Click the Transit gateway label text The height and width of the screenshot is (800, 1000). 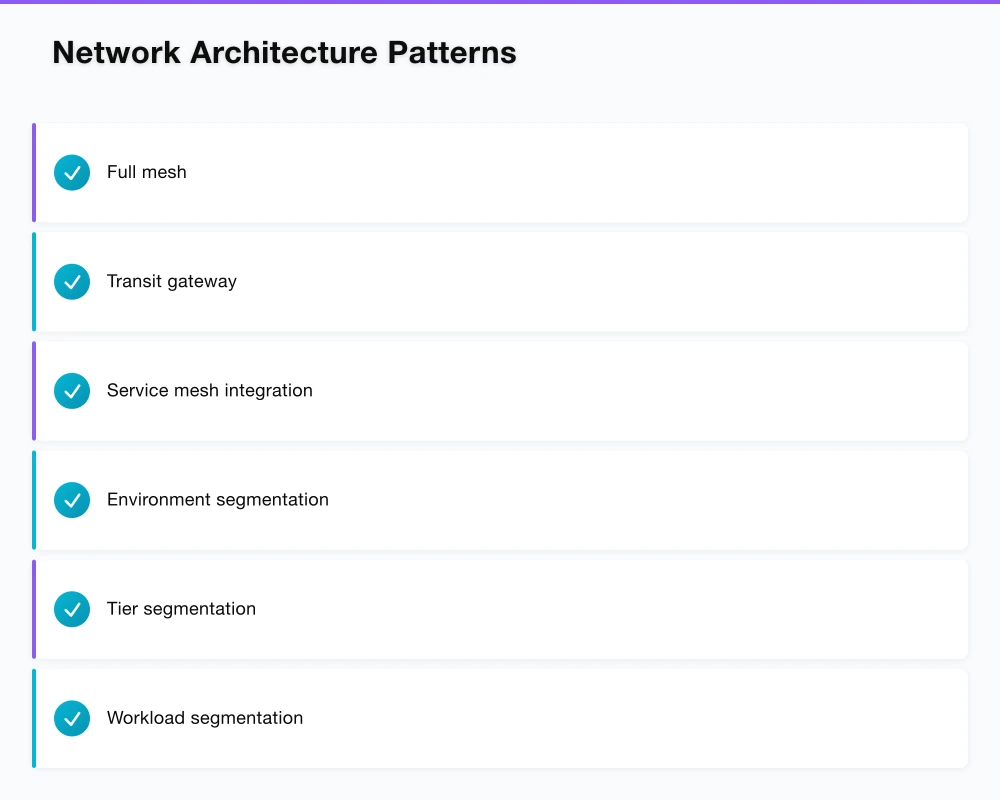coord(171,281)
